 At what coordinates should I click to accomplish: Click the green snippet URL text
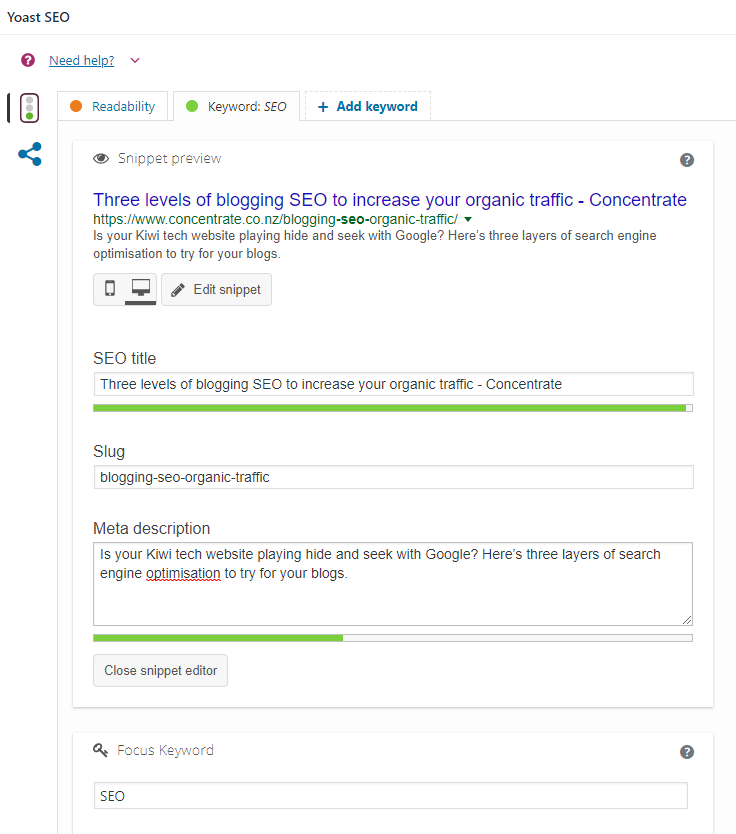click(x=275, y=219)
